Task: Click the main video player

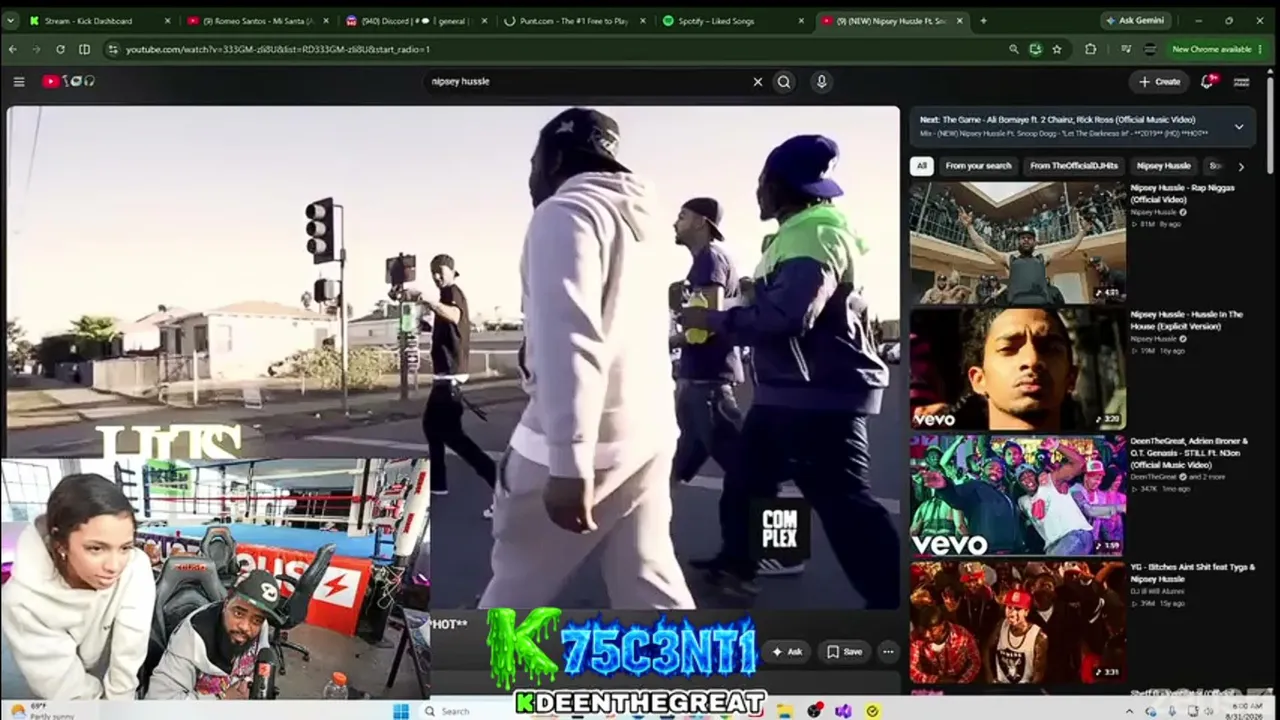Action: pyautogui.click(x=453, y=357)
